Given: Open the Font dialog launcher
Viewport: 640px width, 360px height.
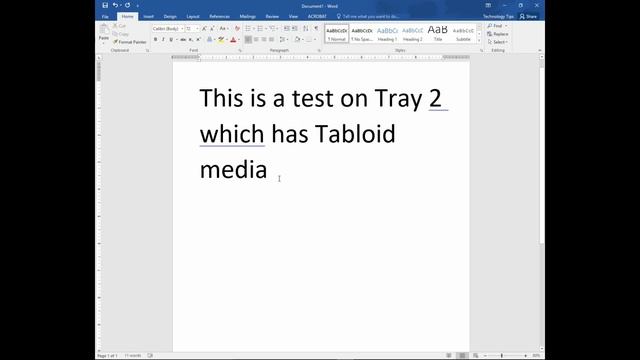Looking at the screenshot, I should pos(240,51).
